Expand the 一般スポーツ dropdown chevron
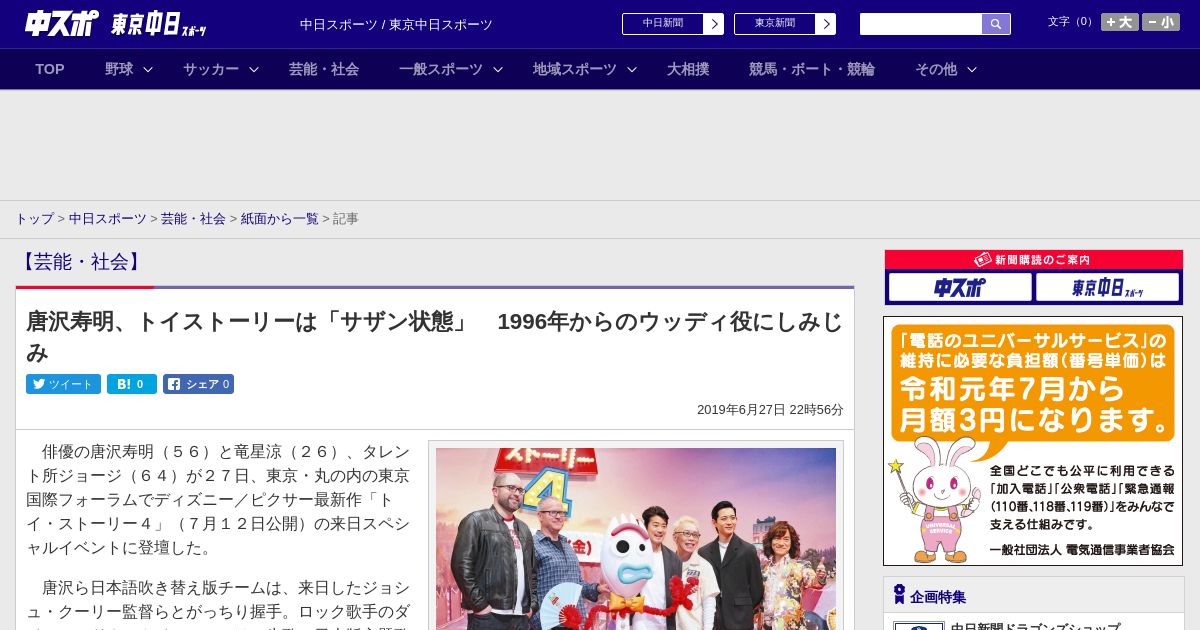This screenshot has height=630, width=1200. [x=498, y=70]
